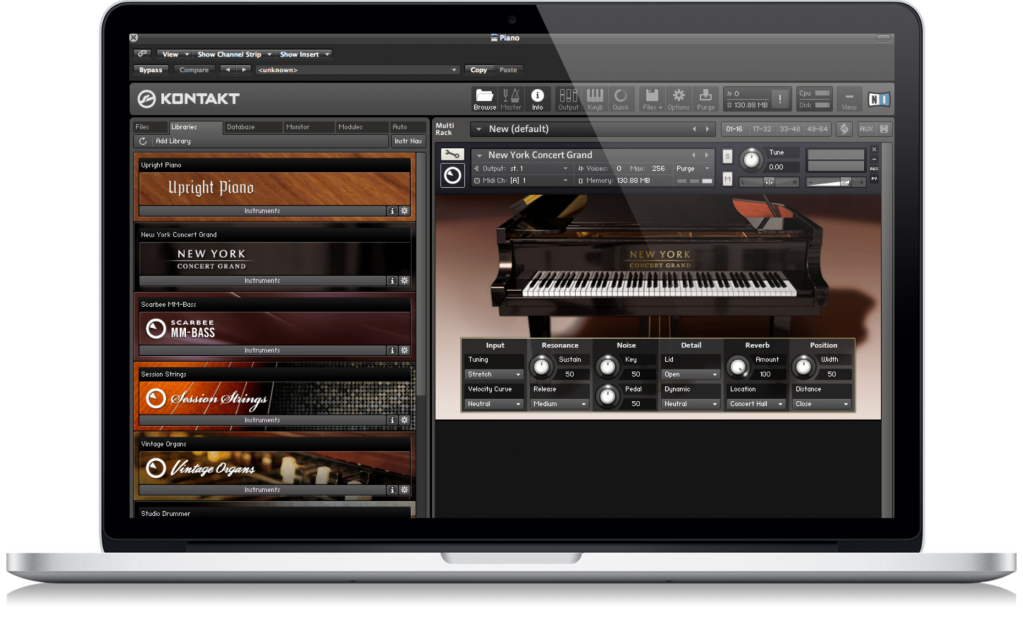Image resolution: width=1023 pixels, height=619 pixels.
Task: Toggle Compare mode
Action: [194, 70]
